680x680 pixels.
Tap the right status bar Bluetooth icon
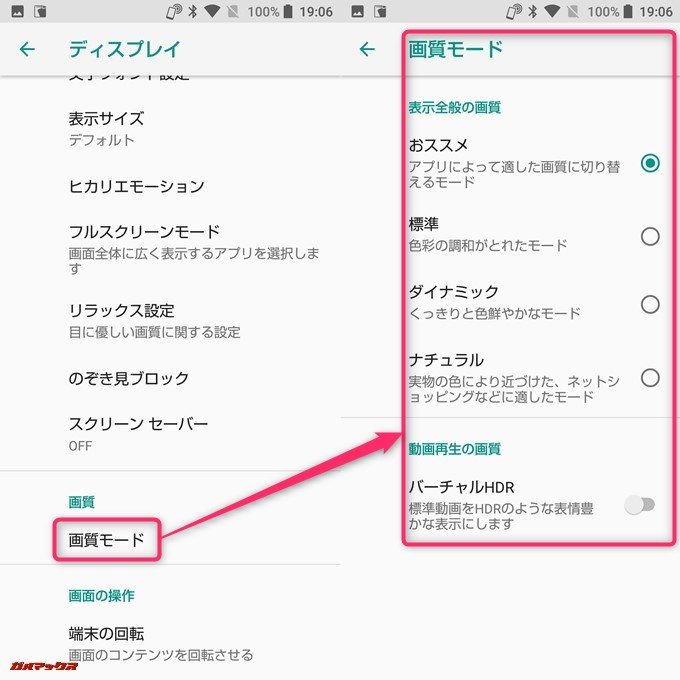click(533, 11)
